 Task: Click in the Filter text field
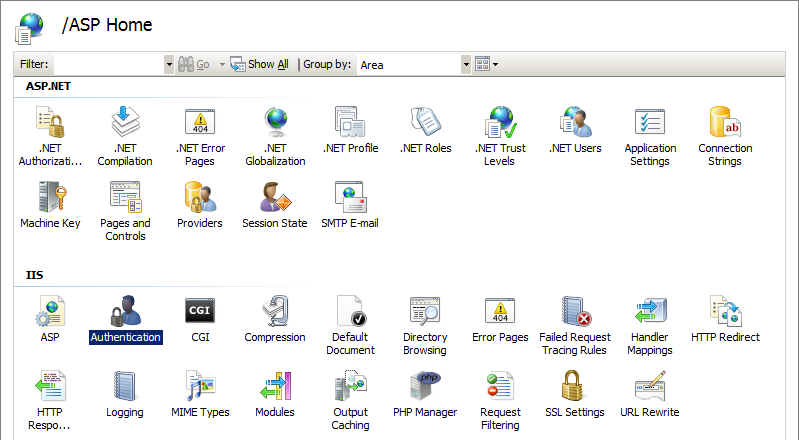click(x=109, y=64)
